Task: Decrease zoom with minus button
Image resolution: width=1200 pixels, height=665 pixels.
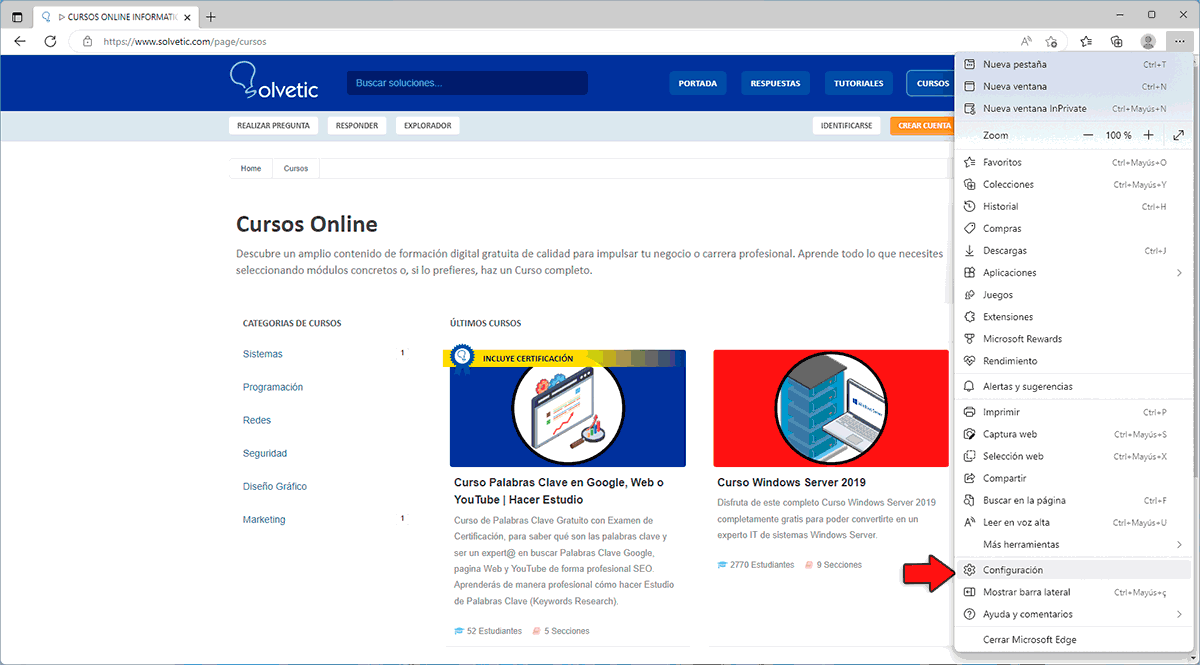Action: [1089, 135]
